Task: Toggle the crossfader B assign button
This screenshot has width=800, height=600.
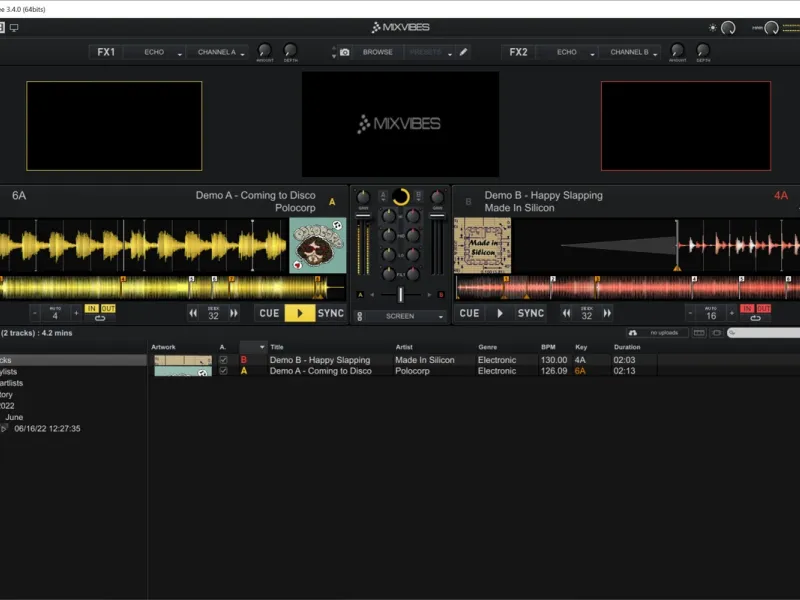Action: pos(441,294)
